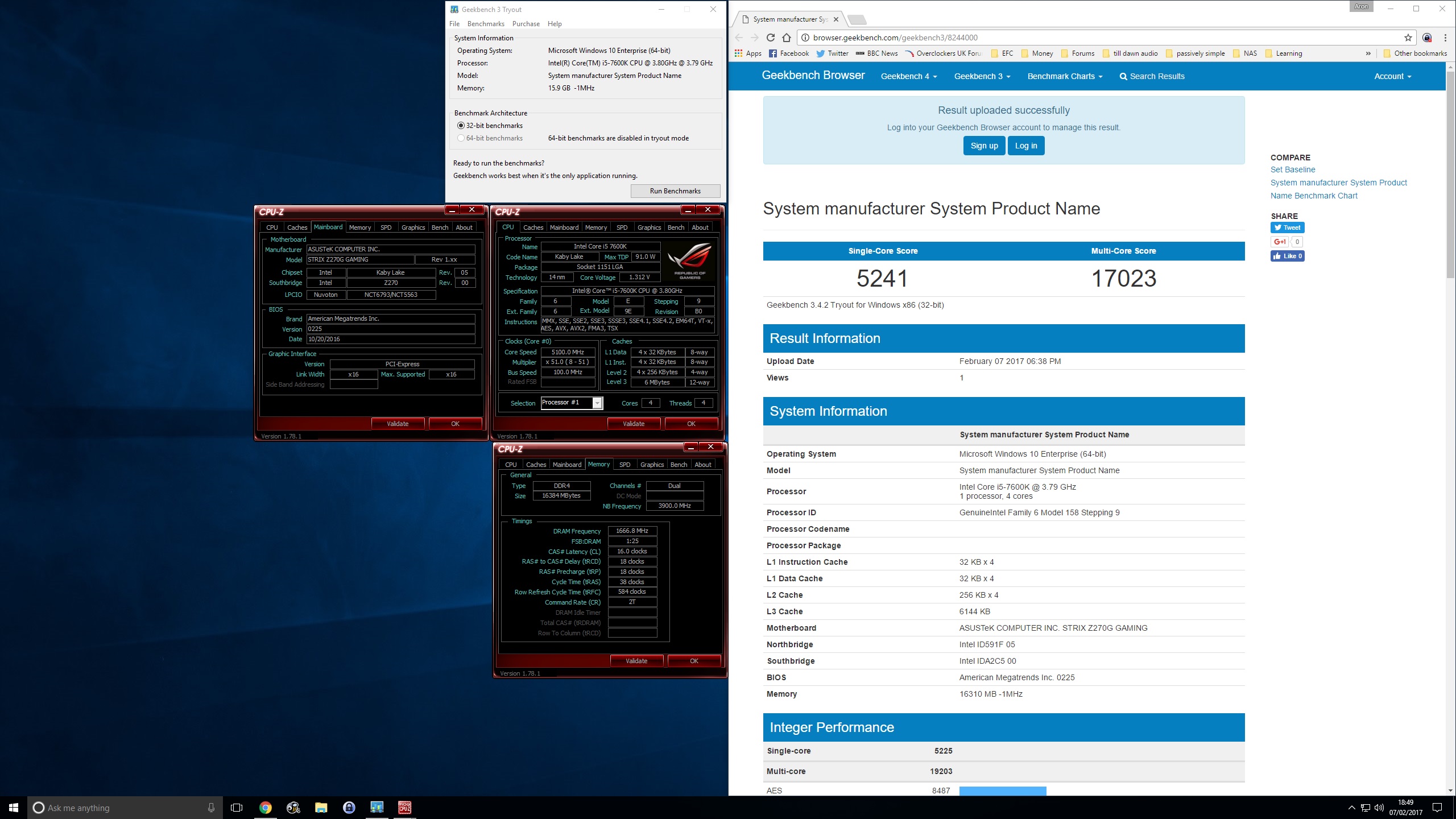Switch to Caches tab in CPU tab window
The height and width of the screenshot is (819, 1456).
click(533, 227)
